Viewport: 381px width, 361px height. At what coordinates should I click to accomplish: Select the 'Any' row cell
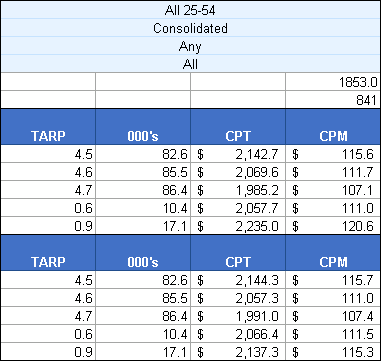click(190, 46)
